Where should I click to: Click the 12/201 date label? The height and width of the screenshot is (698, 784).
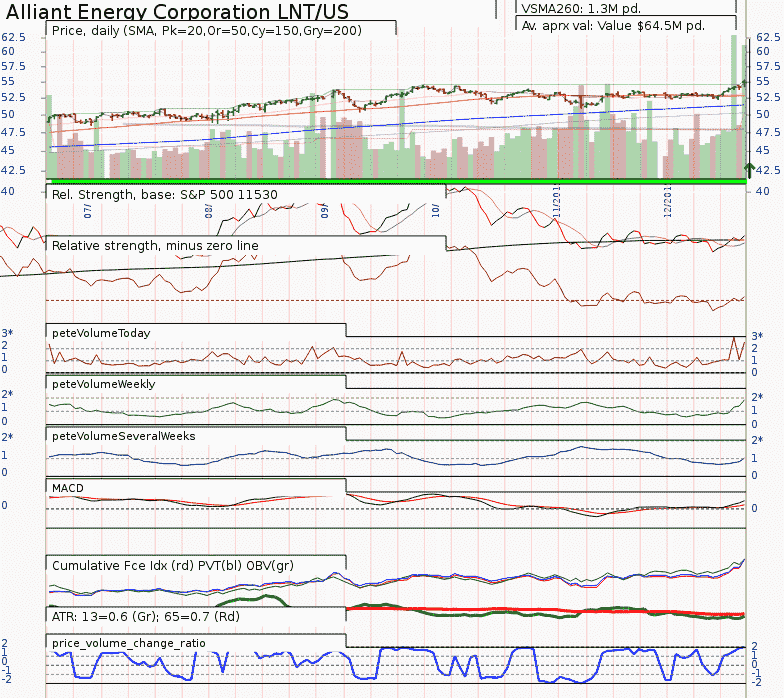click(x=668, y=202)
